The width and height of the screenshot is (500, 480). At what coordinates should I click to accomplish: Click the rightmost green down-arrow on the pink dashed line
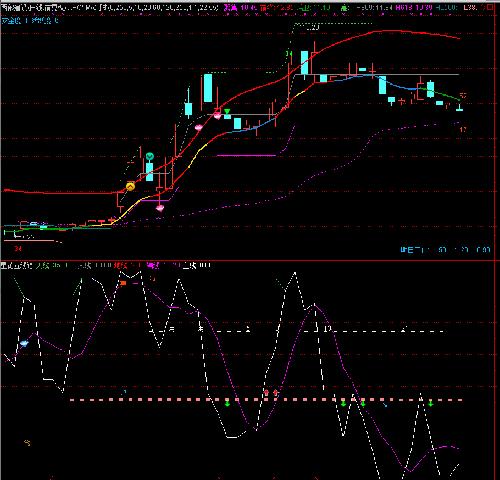(x=431, y=403)
